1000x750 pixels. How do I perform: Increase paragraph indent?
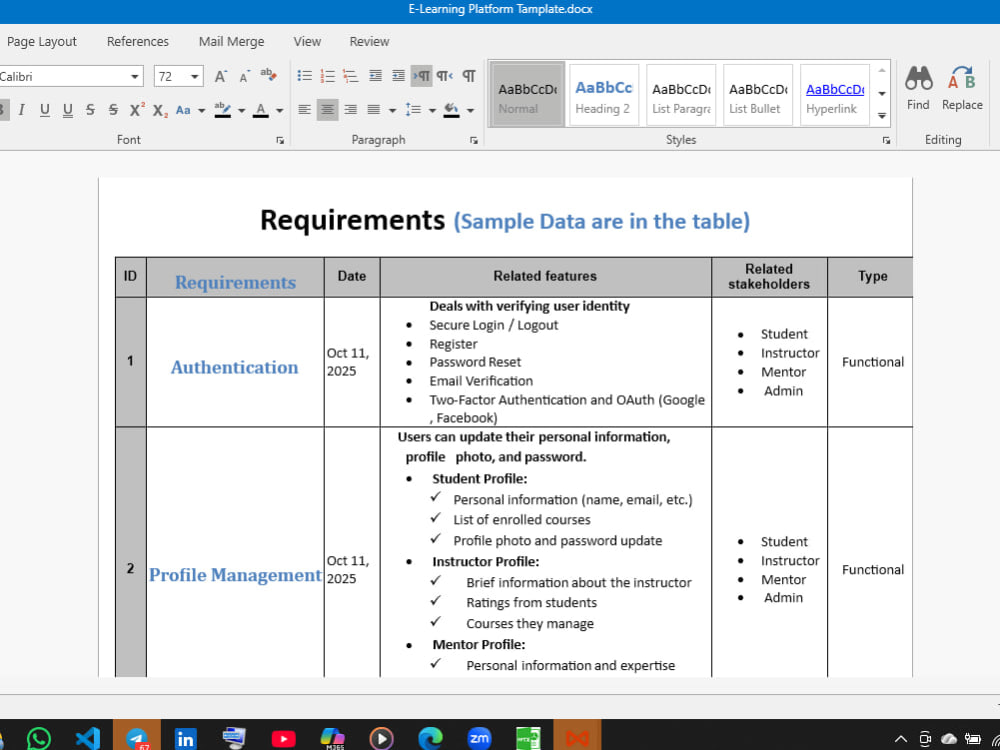point(399,77)
